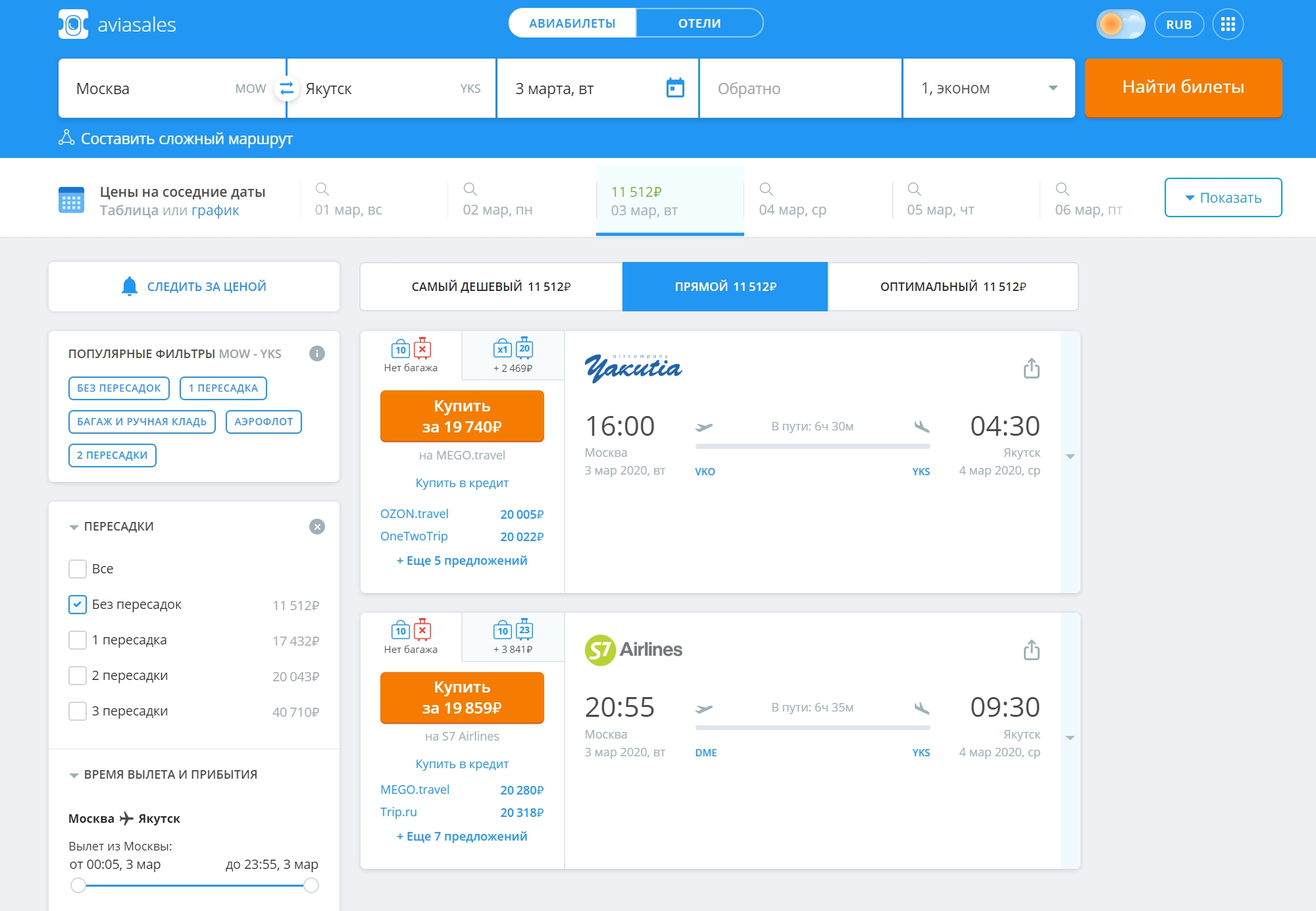Expand S7 flight details arrow

[1071, 738]
